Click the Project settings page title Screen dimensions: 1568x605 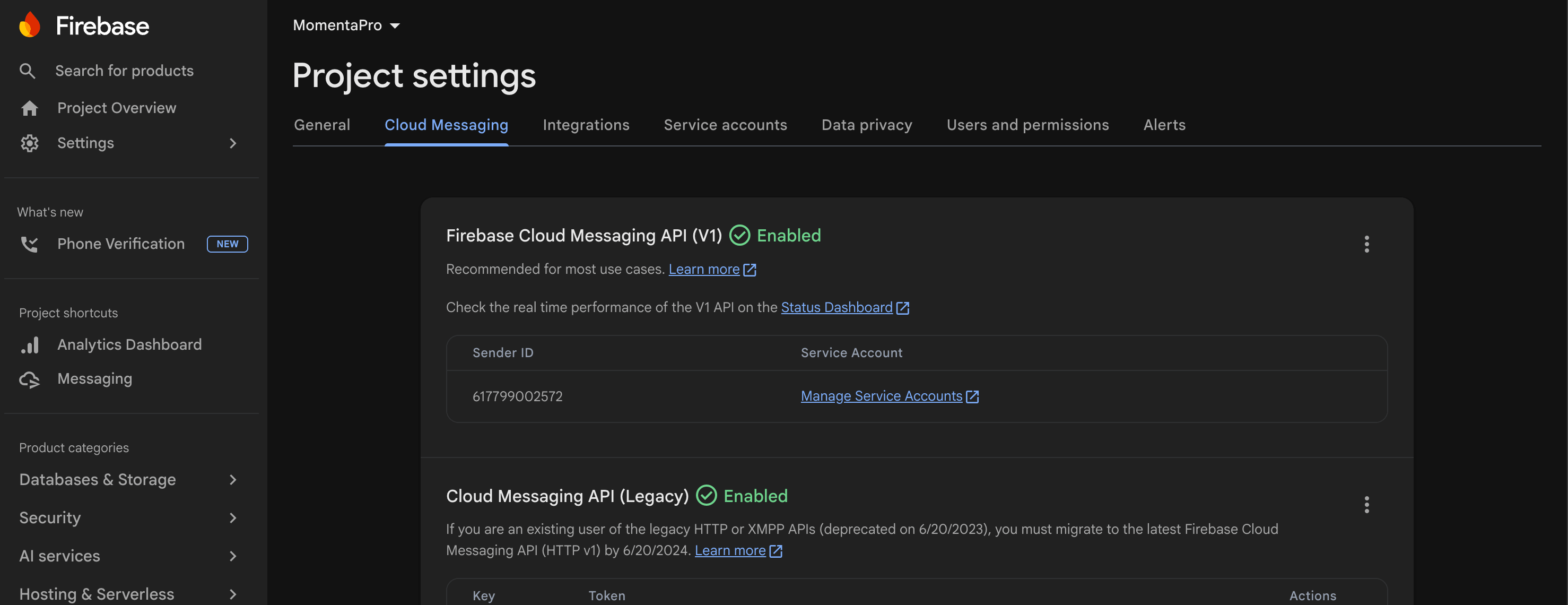pos(414,77)
